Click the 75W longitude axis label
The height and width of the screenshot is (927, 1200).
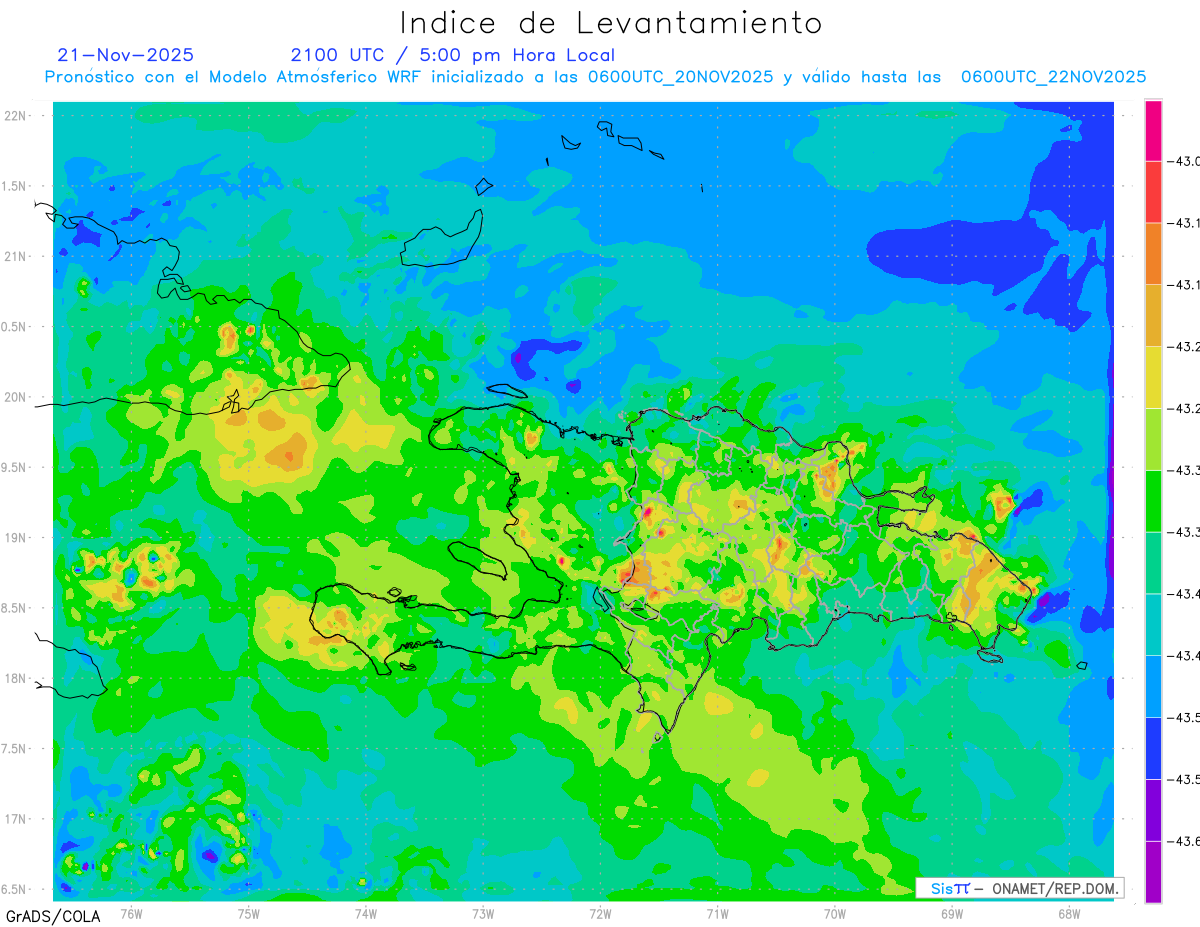(249, 913)
